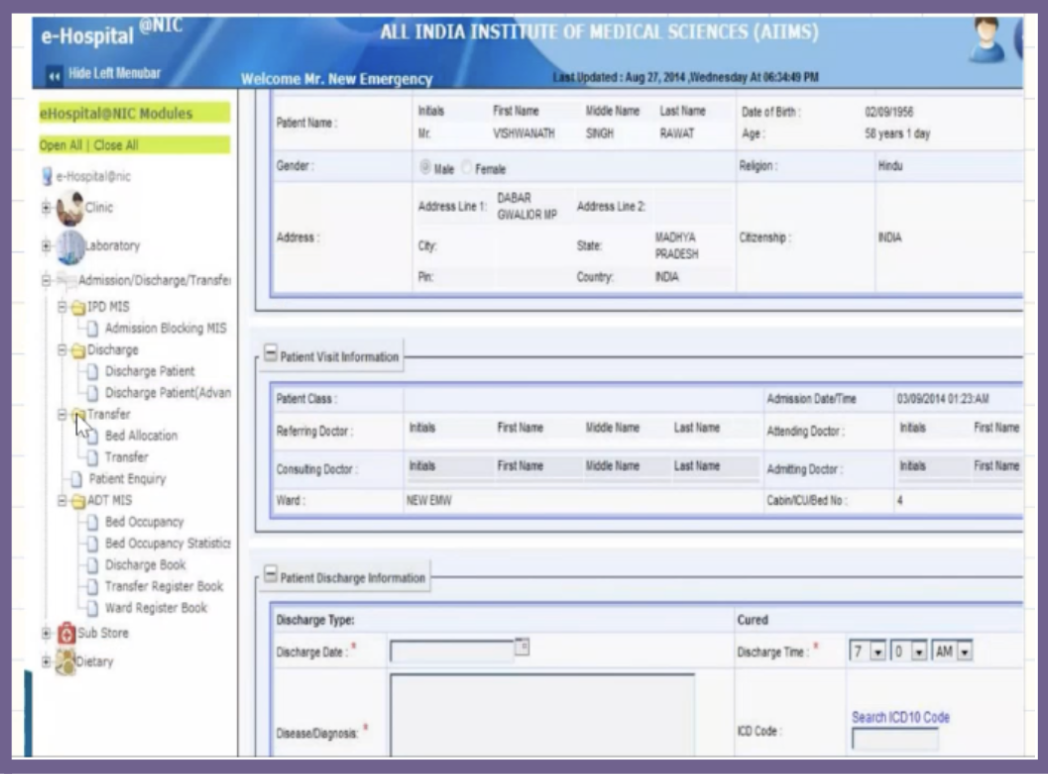Click the user profile avatar icon
This screenshot has width=1048, height=774.
tap(986, 40)
